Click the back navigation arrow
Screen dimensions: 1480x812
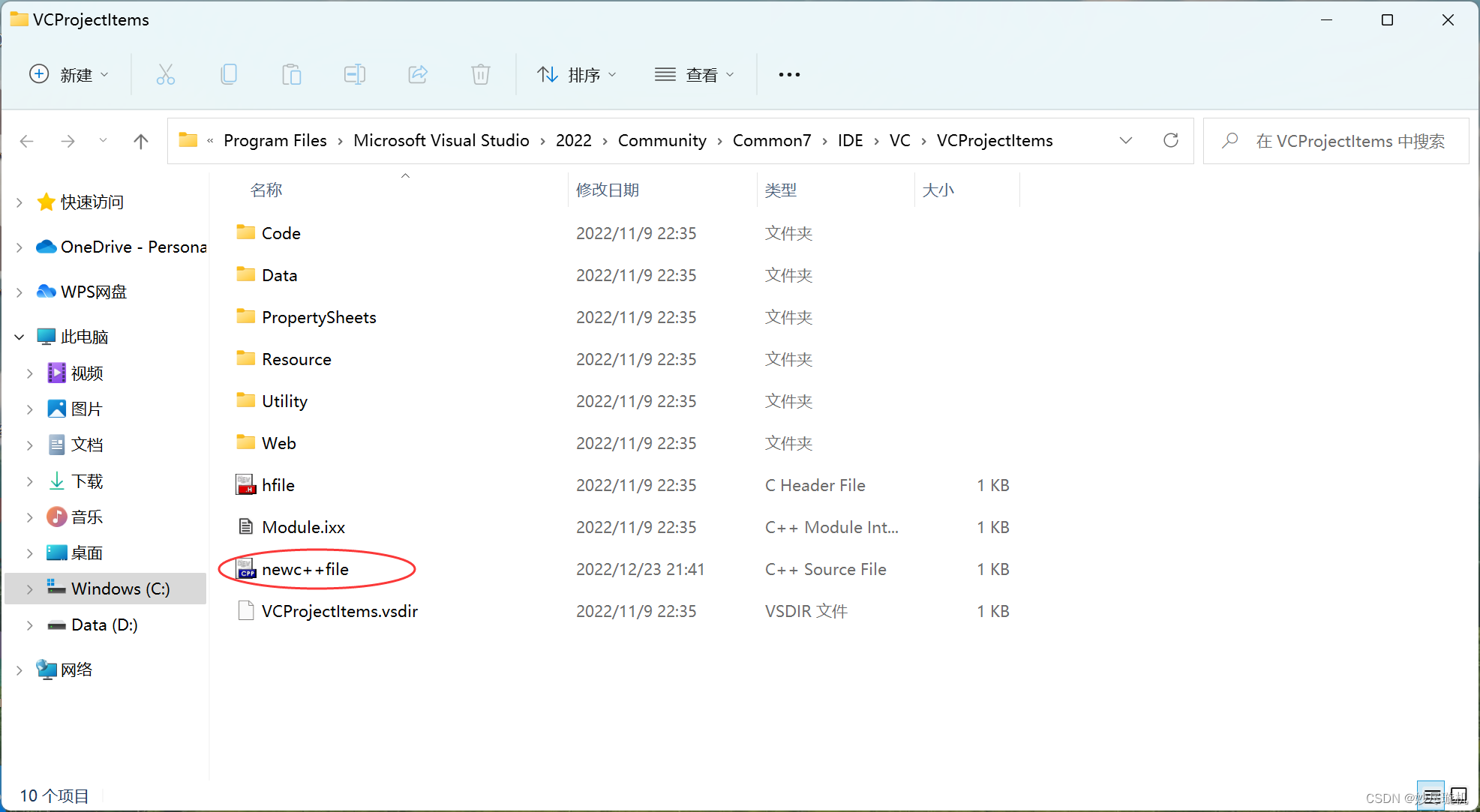[27, 140]
